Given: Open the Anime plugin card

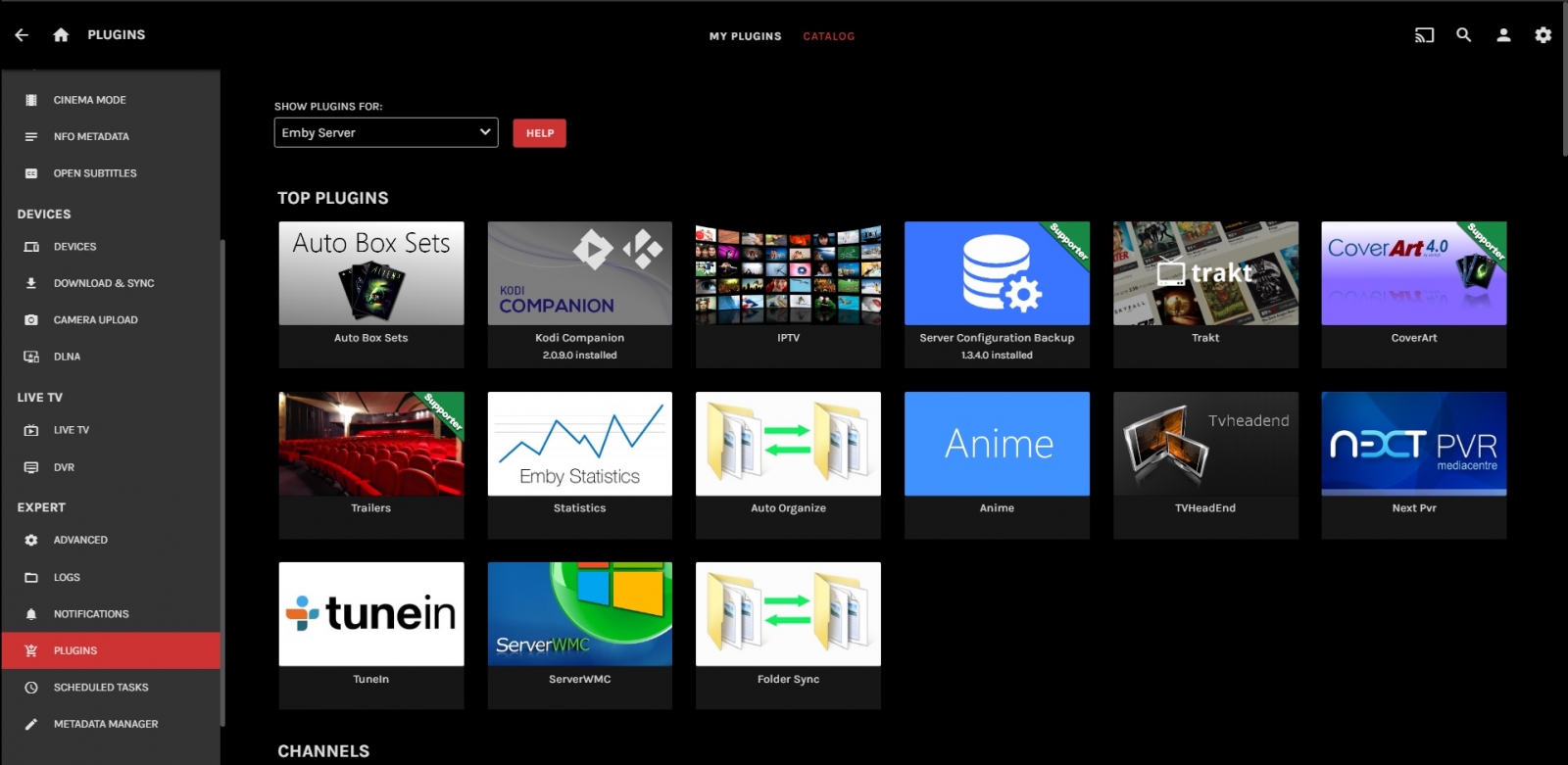Looking at the screenshot, I should click(x=998, y=465).
